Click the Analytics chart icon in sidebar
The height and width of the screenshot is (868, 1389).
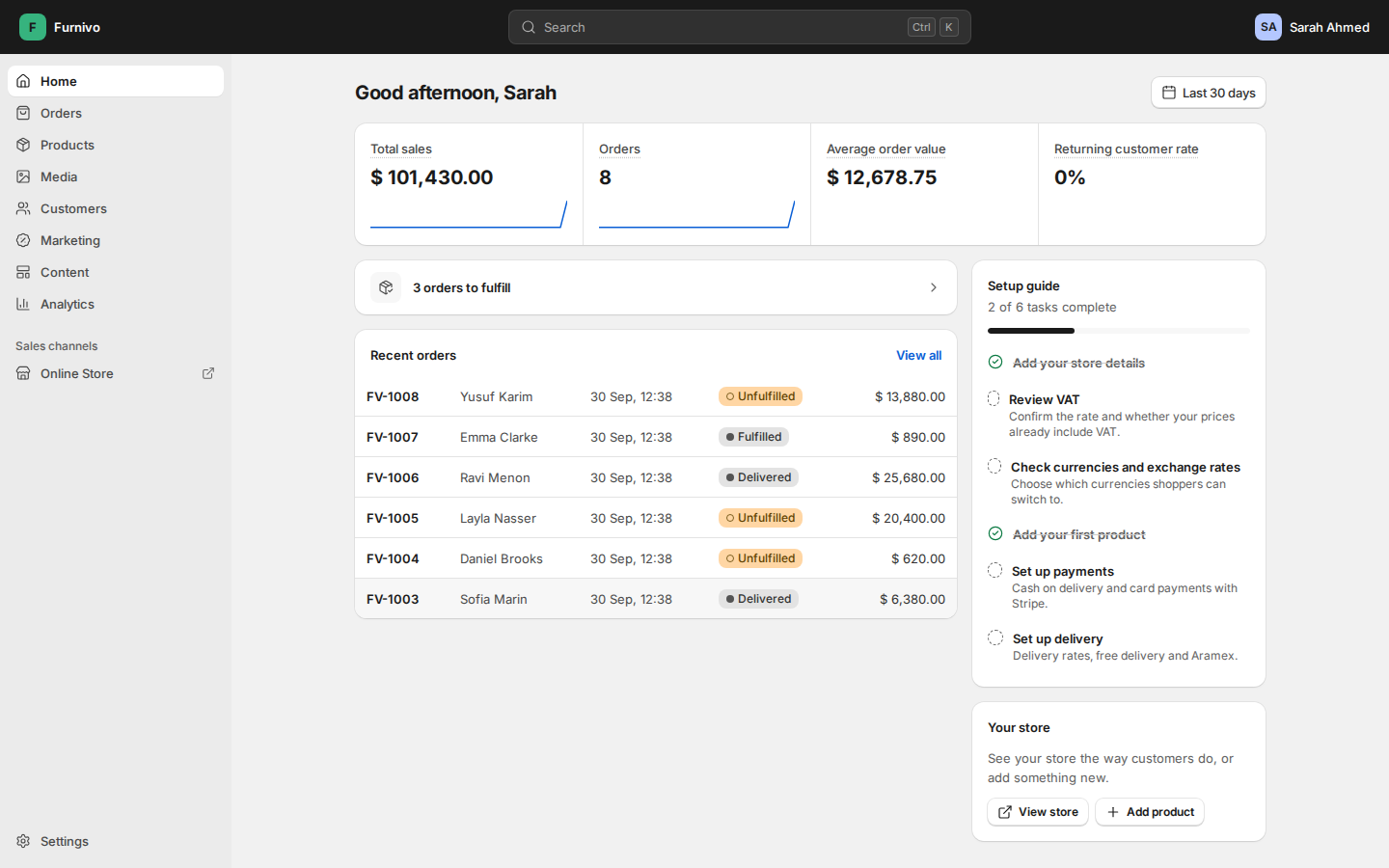click(x=23, y=304)
